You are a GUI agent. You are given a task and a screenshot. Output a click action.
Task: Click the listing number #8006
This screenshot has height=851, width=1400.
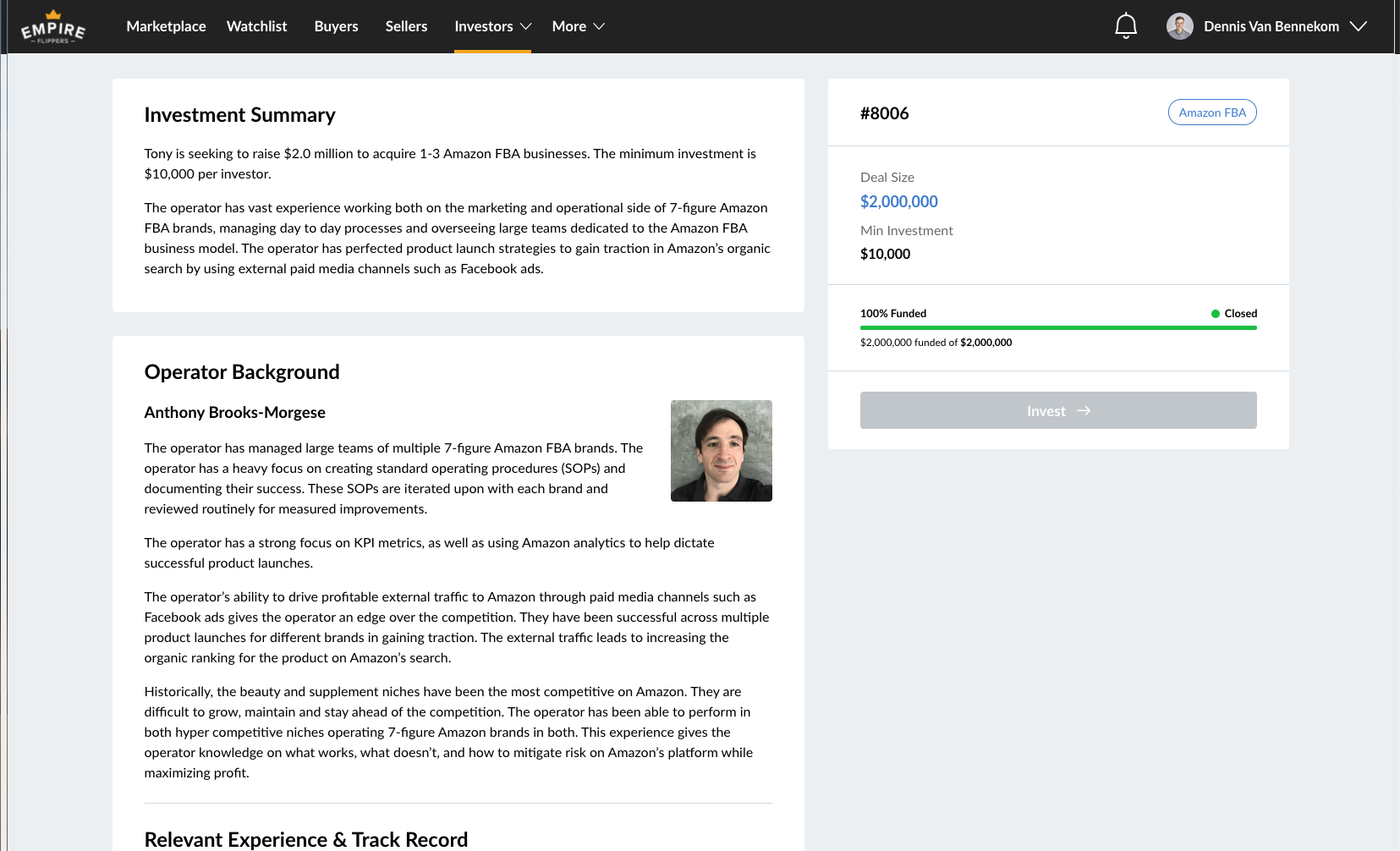pos(884,113)
